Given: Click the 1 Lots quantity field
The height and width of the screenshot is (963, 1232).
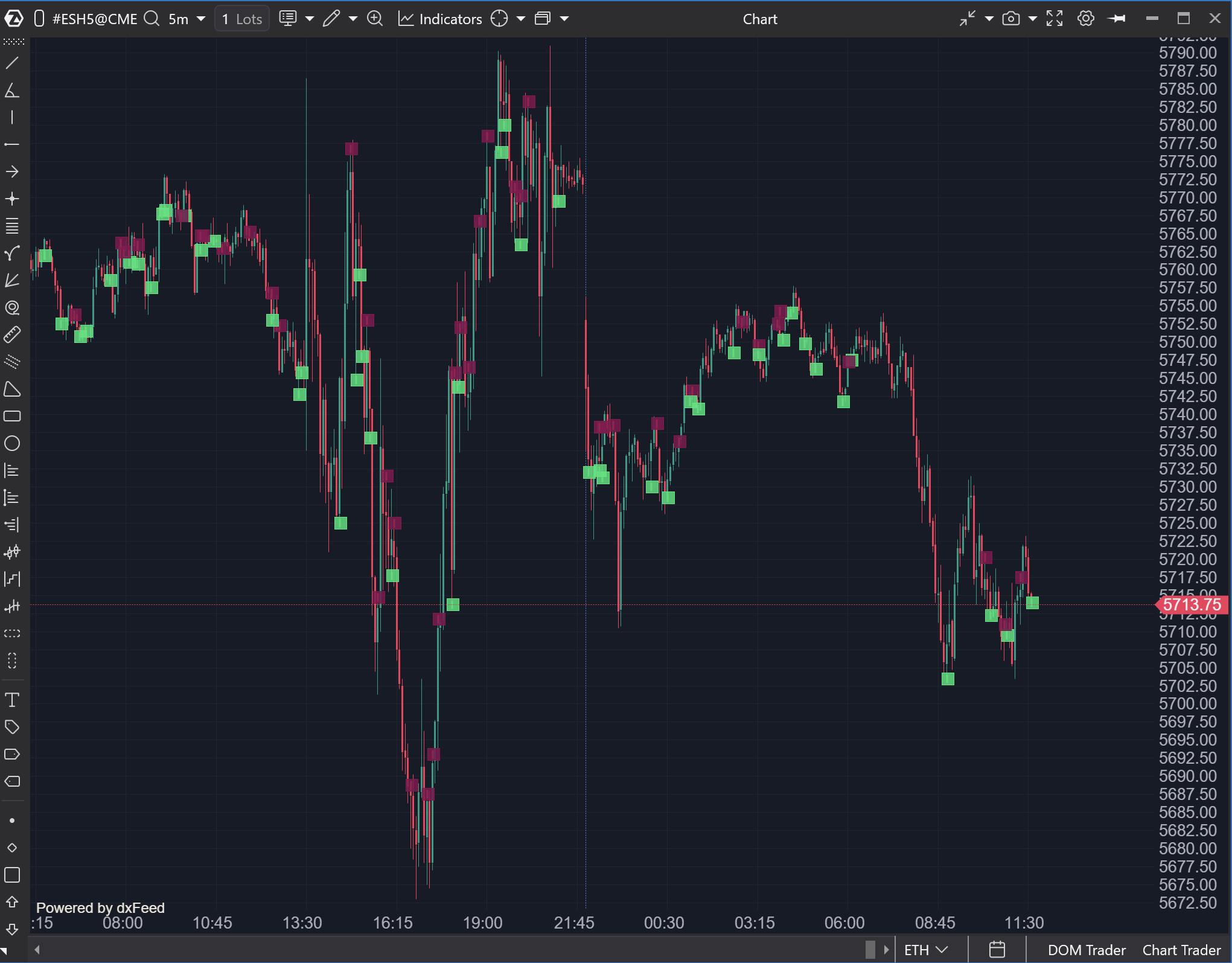Looking at the screenshot, I should [242, 19].
